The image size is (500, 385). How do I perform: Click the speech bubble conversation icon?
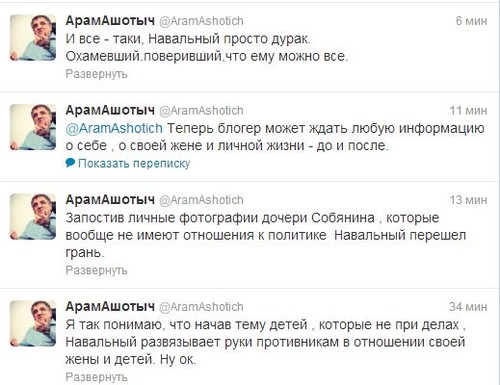tap(70, 163)
